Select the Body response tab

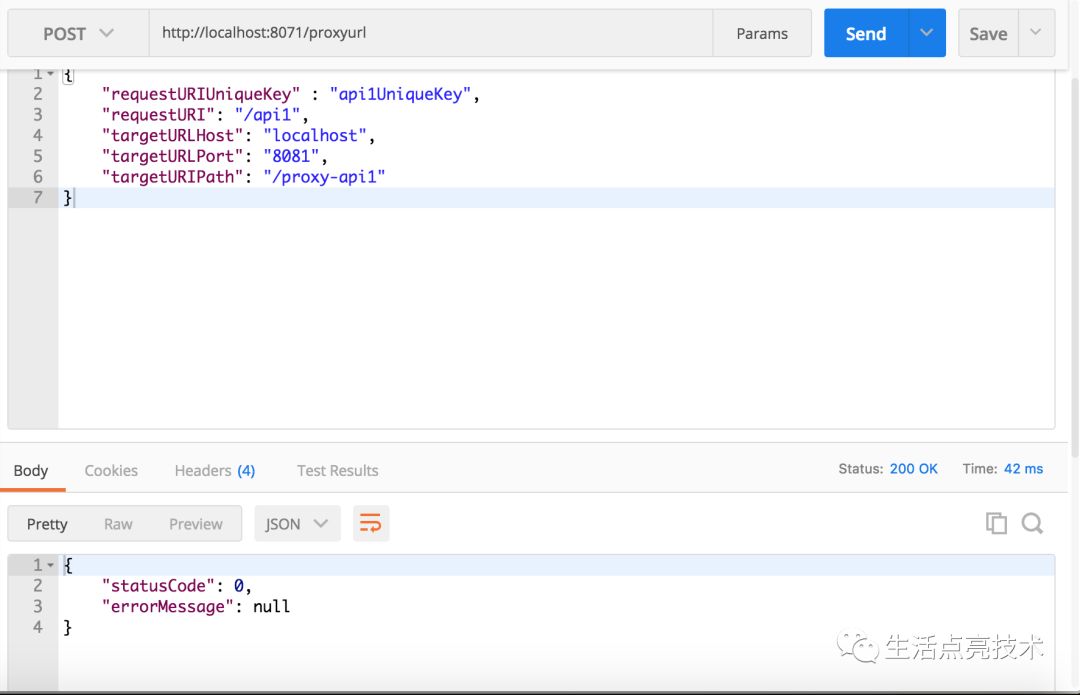pyautogui.click(x=31, y=470)
